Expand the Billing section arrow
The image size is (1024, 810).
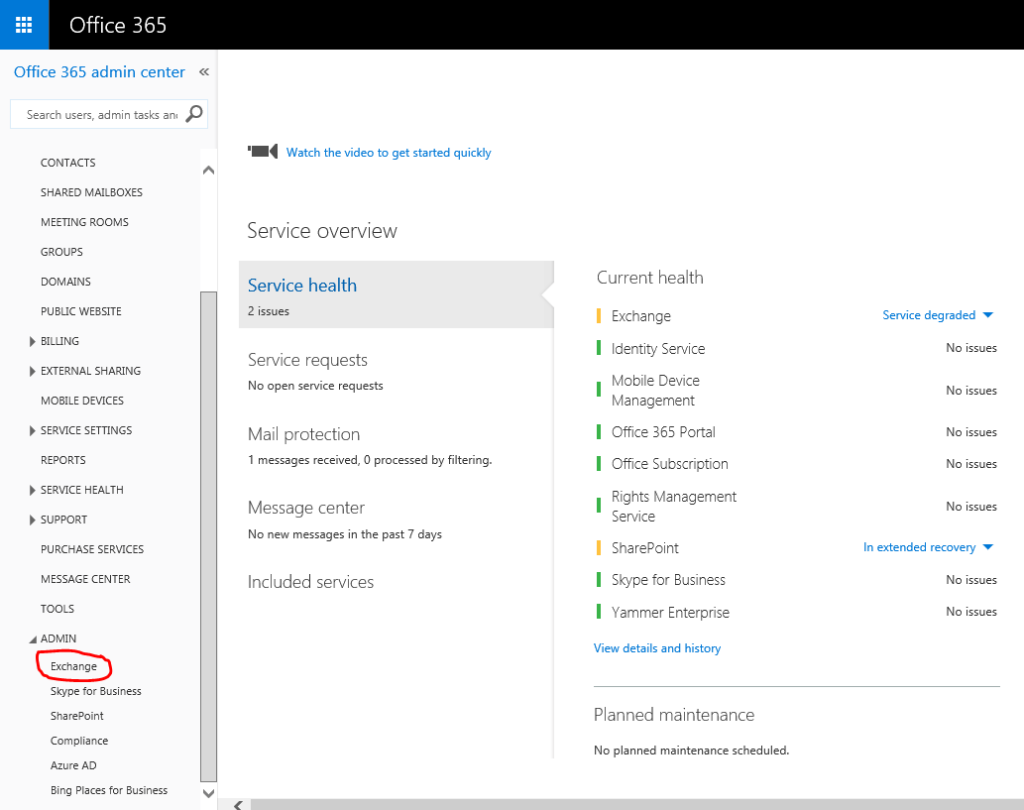(x=32, y=341)
